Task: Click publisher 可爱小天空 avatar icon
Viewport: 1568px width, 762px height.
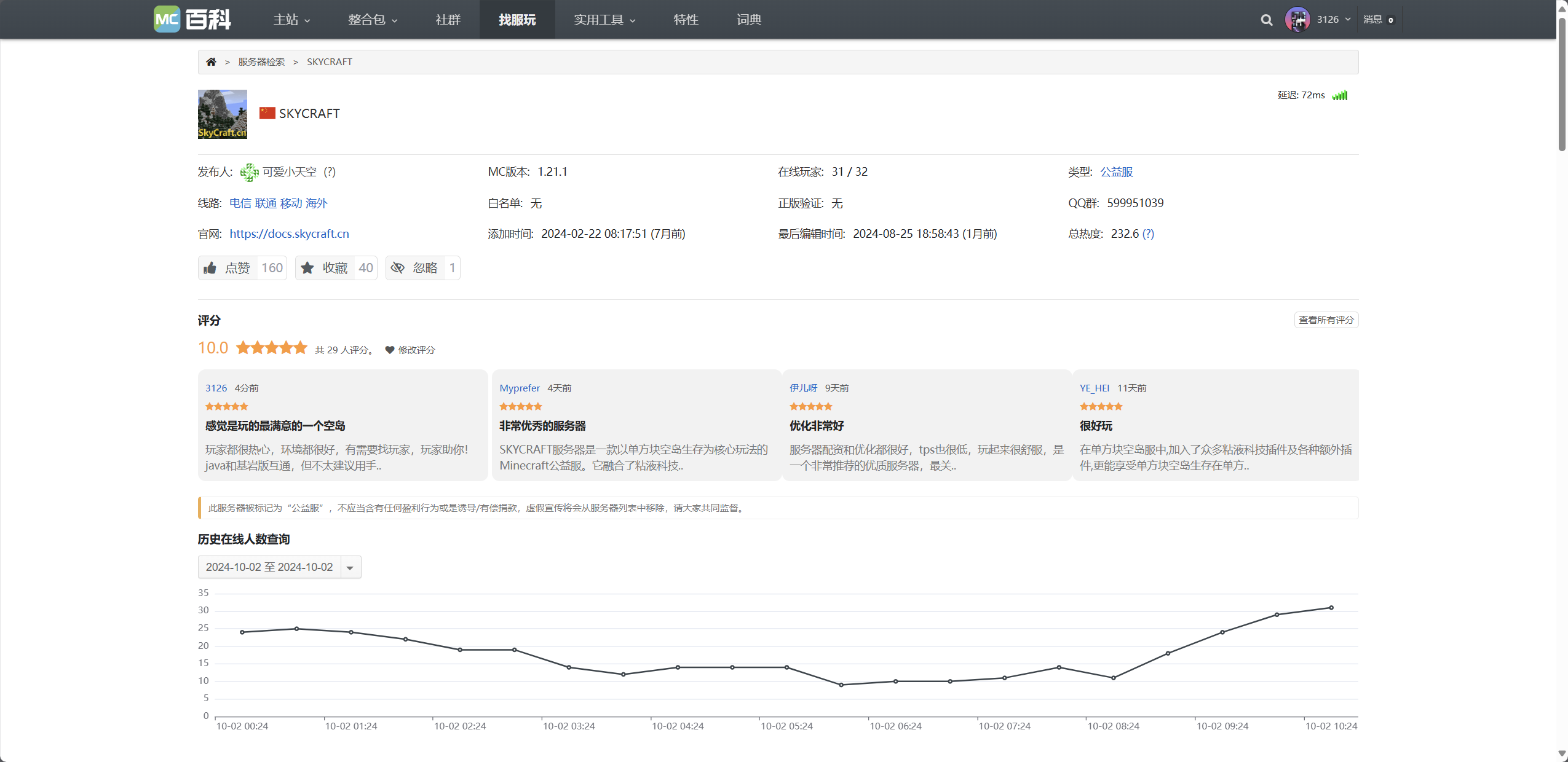Action: point(249,172)
